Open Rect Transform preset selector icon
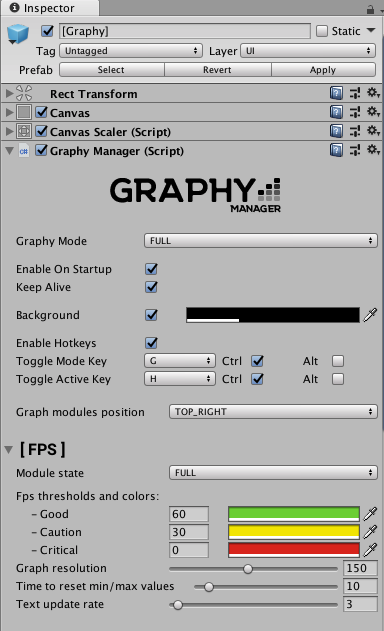The height and width of the screenshot is (631, 384). (x=355, y=93)
